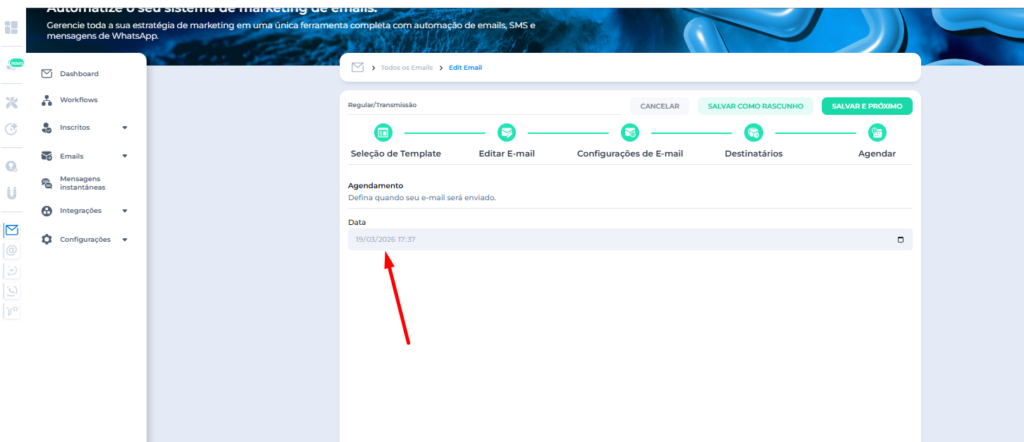Expand the Inscritos submenu arrow
Viewport: 1024px width, 442px height.
click(125, 128)
